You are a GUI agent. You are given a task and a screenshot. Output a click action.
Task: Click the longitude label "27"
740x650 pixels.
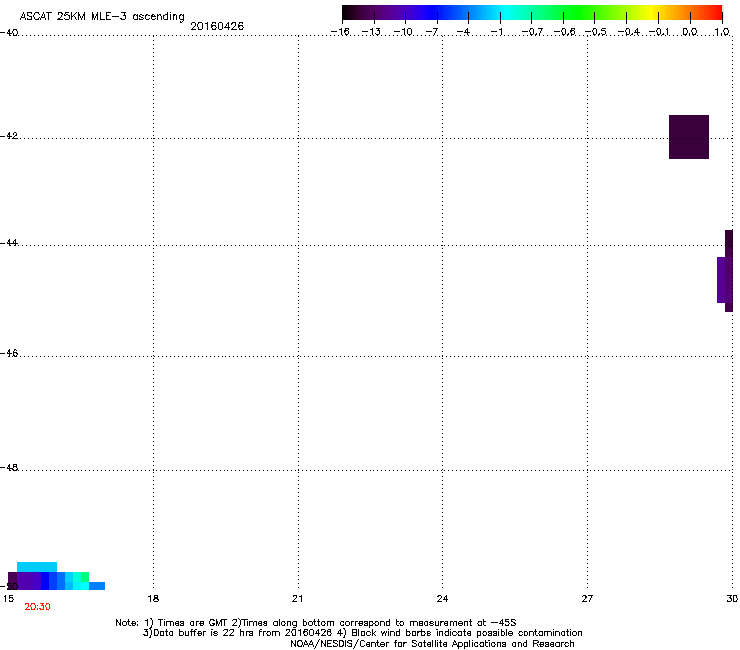pyautogui.click(x=587, y=599)
